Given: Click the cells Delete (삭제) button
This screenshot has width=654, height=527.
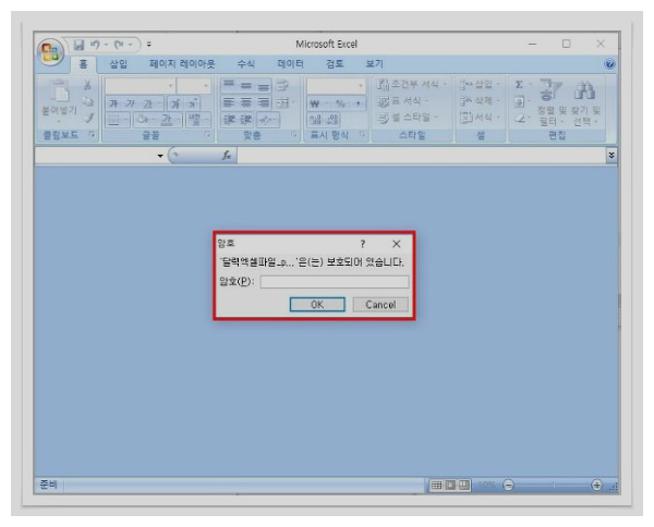Looking at the screenshot, I should click(479, 101).
